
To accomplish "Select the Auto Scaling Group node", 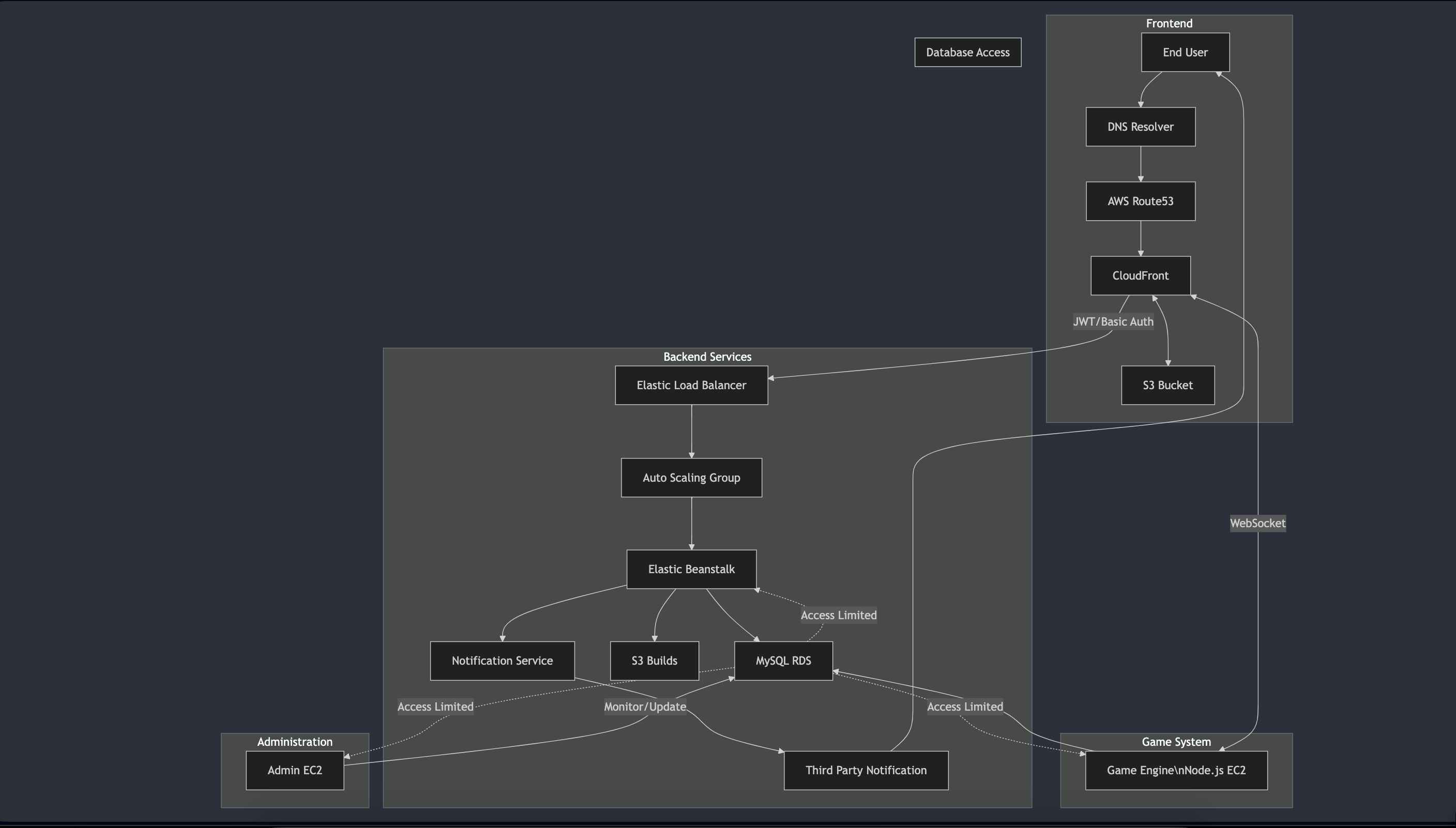I will (691, 478).
